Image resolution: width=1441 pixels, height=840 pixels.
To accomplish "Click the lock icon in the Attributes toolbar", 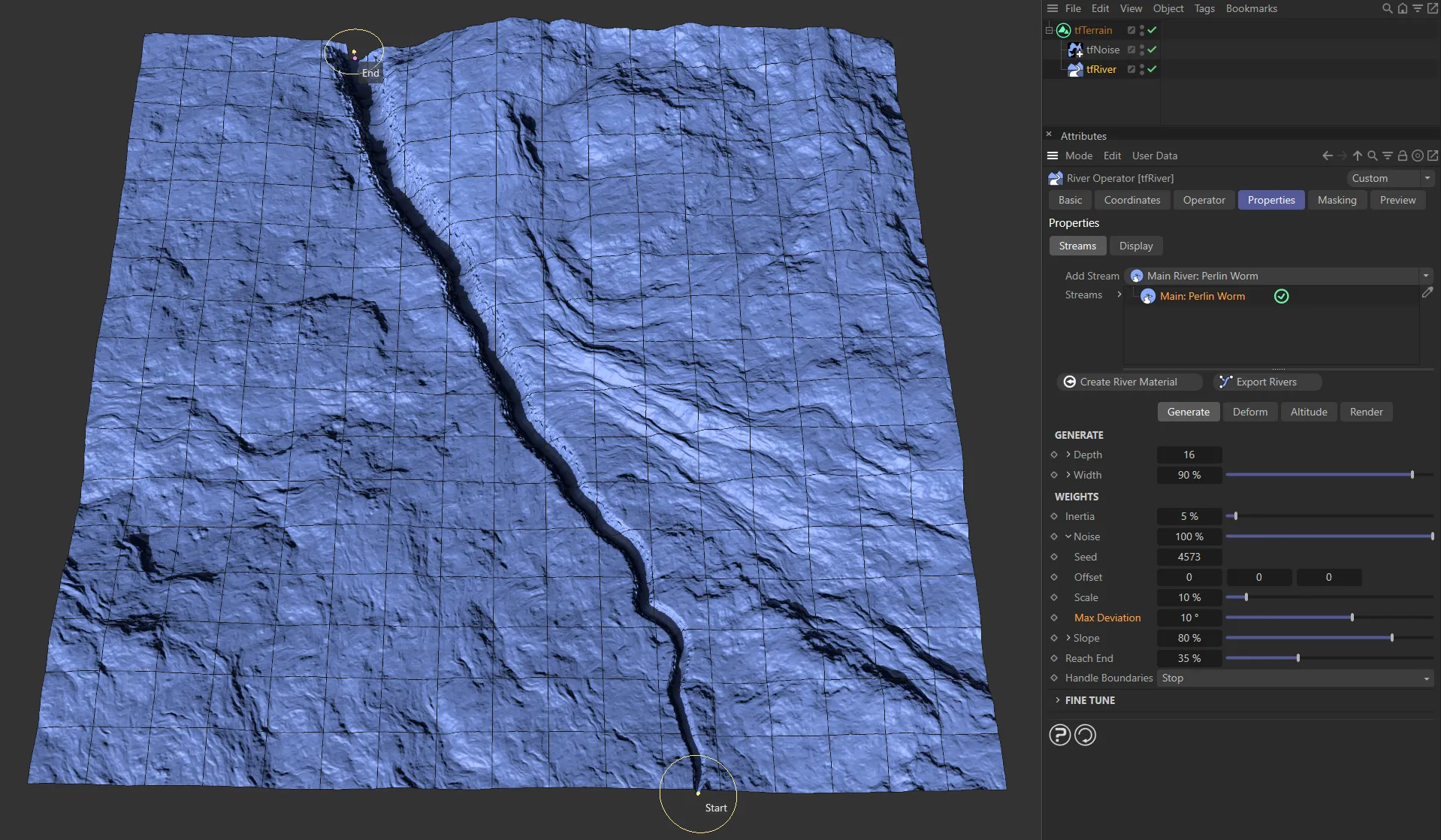I will 1402,156.
